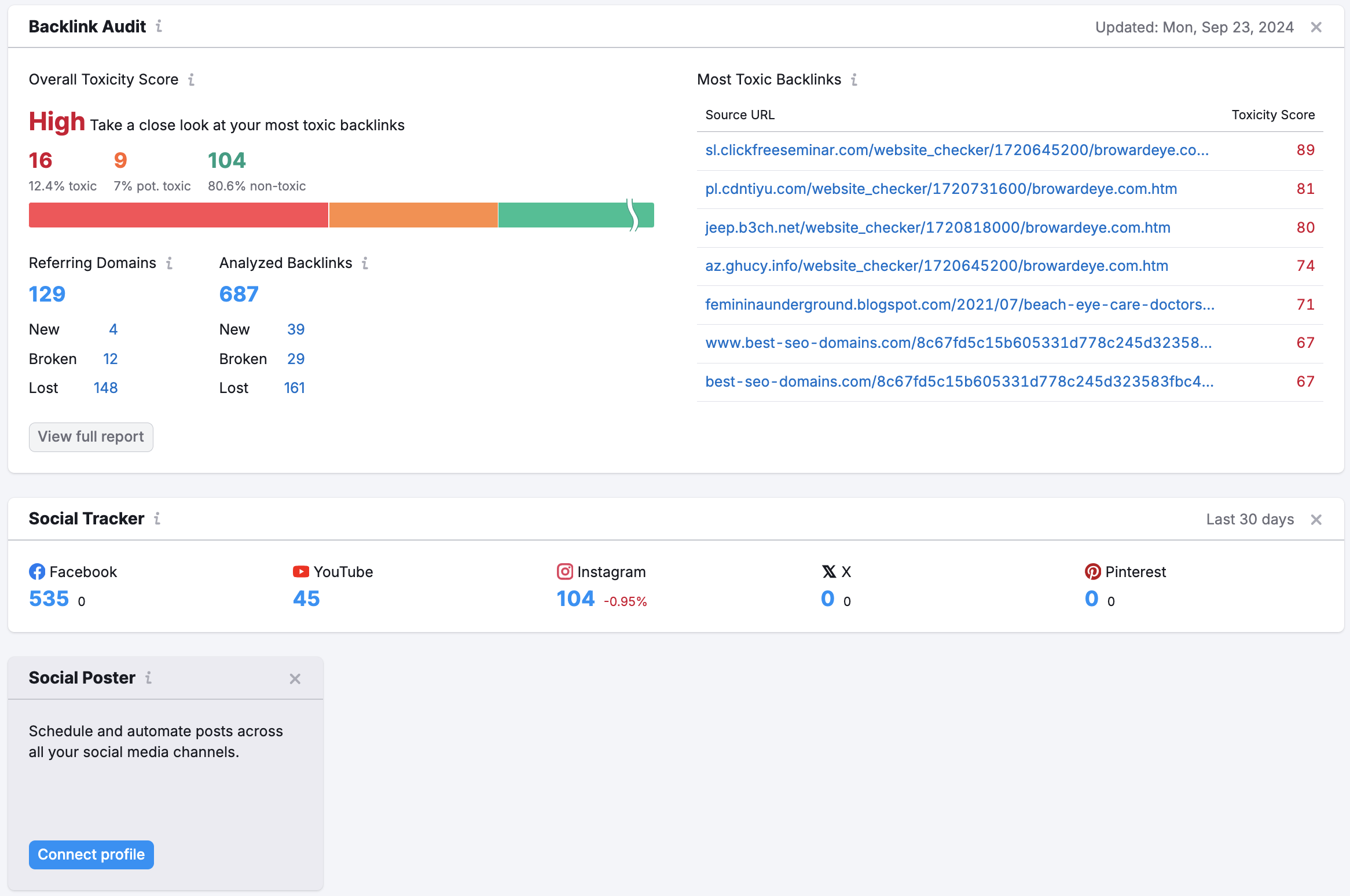Click the toxicity score 80
This screenshot has width=1350, height=896.
pos(1305,228)
